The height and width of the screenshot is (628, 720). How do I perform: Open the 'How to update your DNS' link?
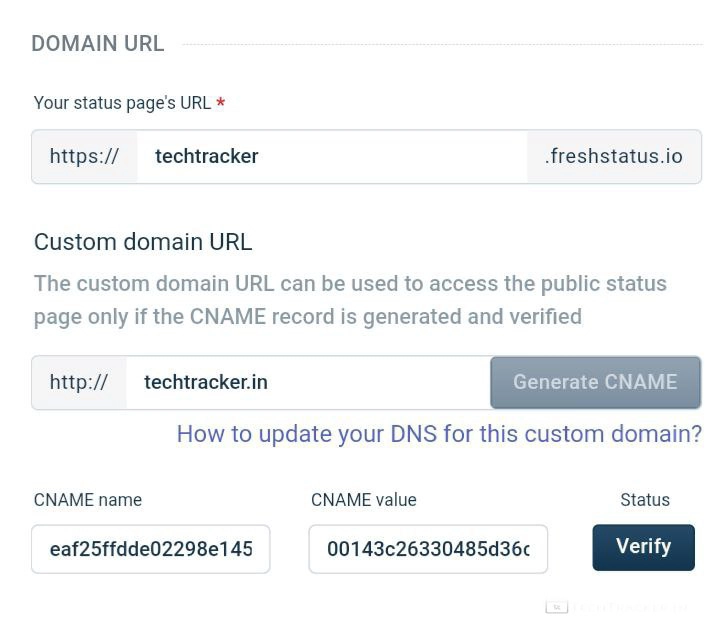click(439, 434)
